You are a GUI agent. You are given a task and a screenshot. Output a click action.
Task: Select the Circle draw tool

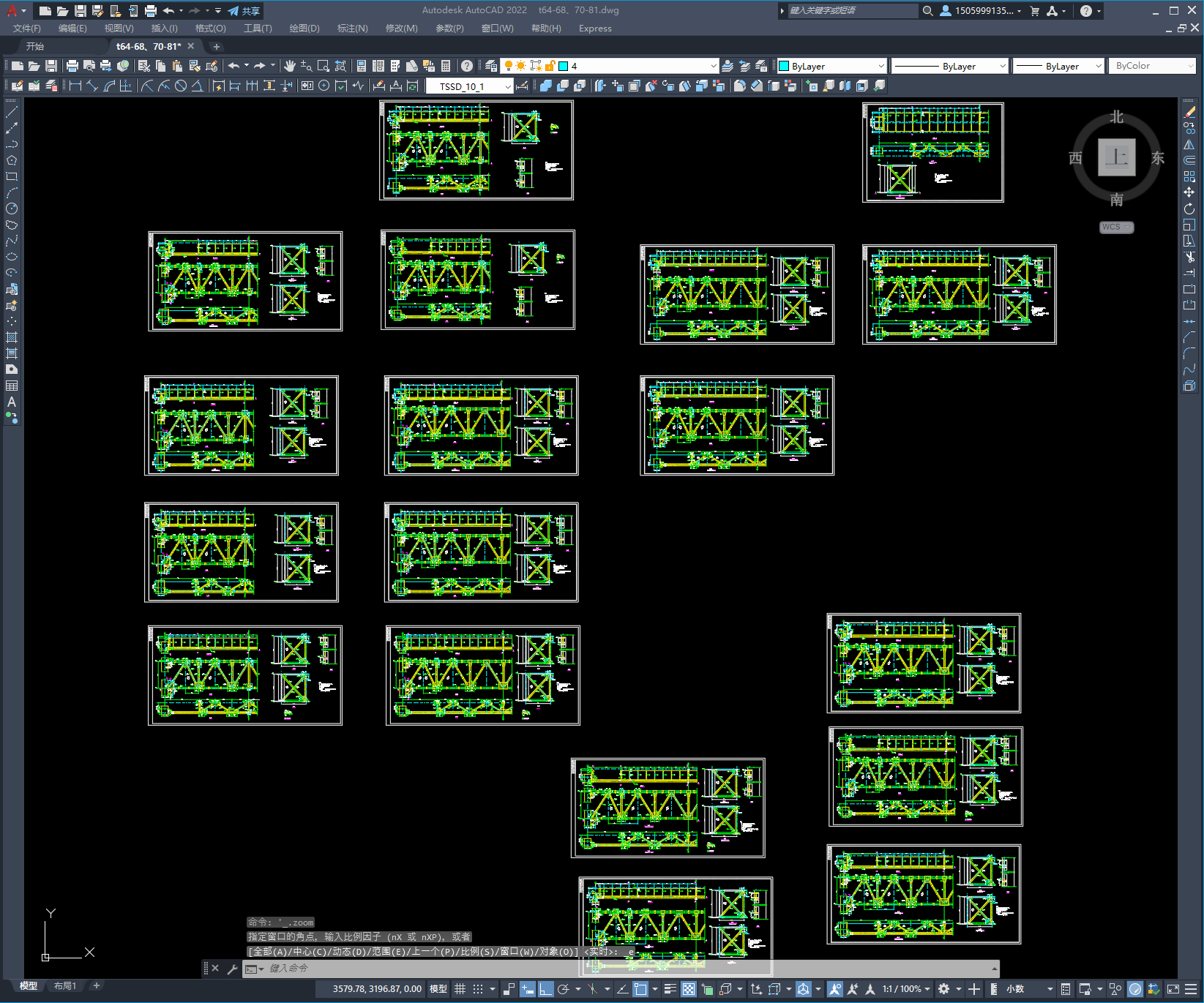coord(12,209)
